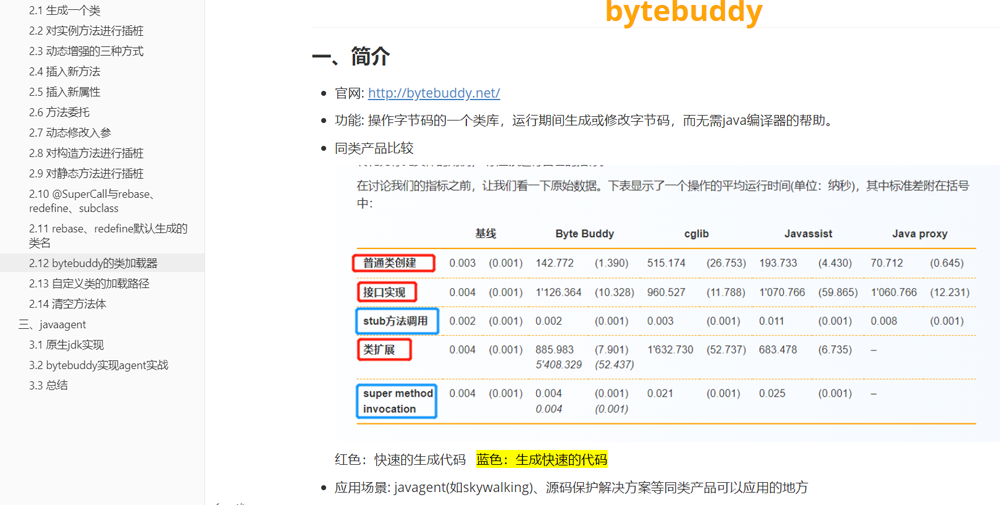The width and height of the screenshot is (1000, 505).
Task: Click the value 70.712 in table
Action: pyautogui.click(x=886, y=263)
